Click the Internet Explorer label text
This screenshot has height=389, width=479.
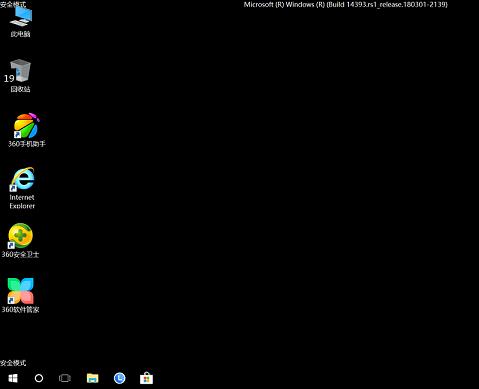tap(22, 202)
